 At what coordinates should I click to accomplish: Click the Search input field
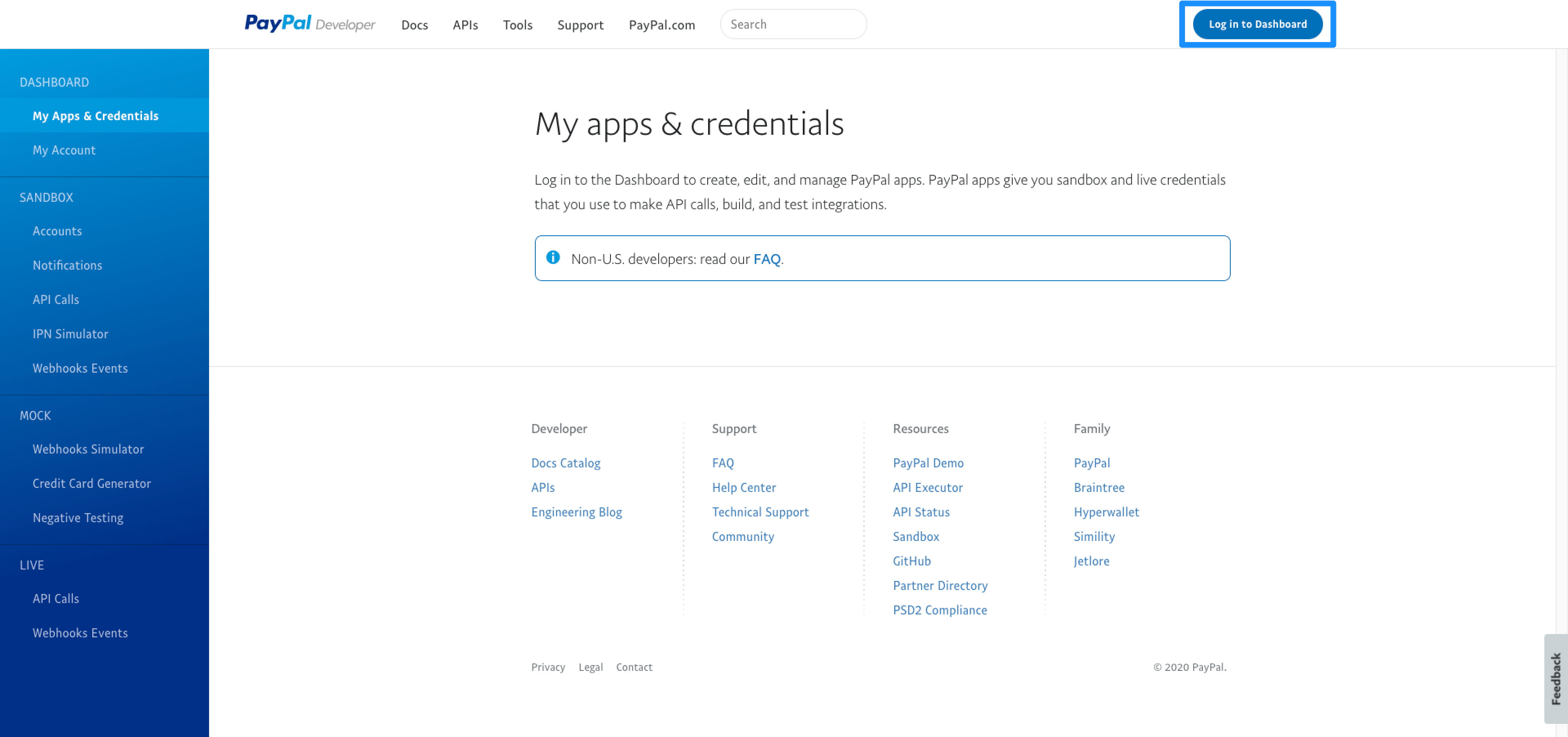click(793, 25)
